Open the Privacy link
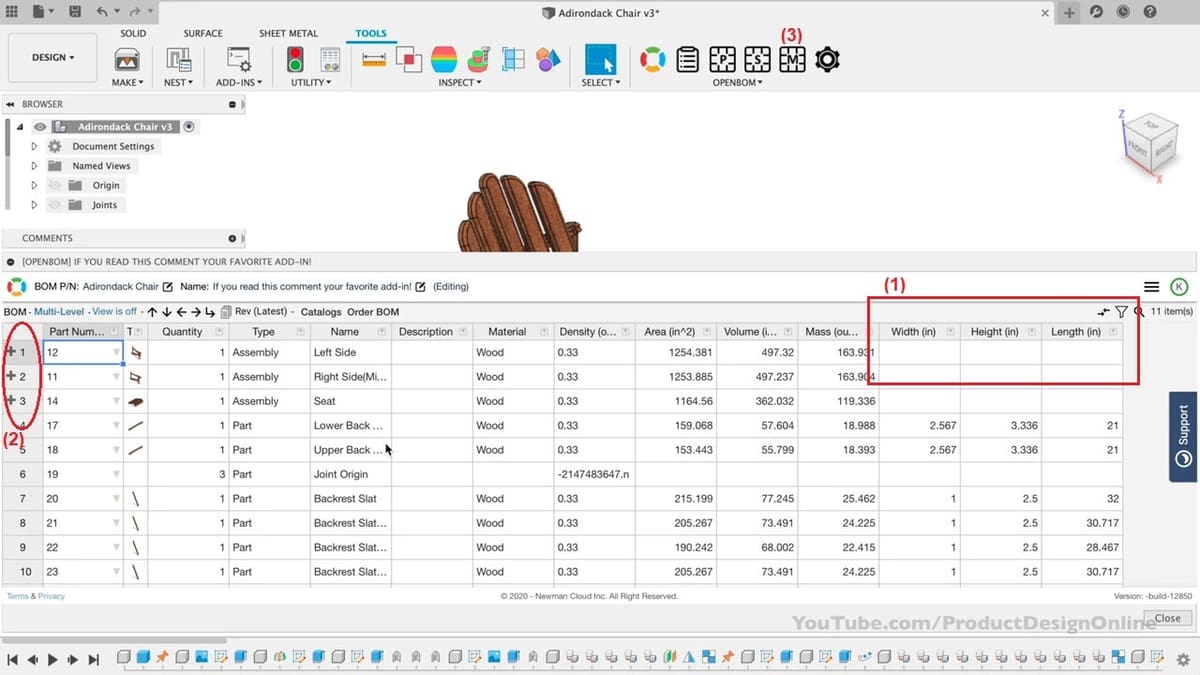This screenshot has height=675, width=1200. 51,596
